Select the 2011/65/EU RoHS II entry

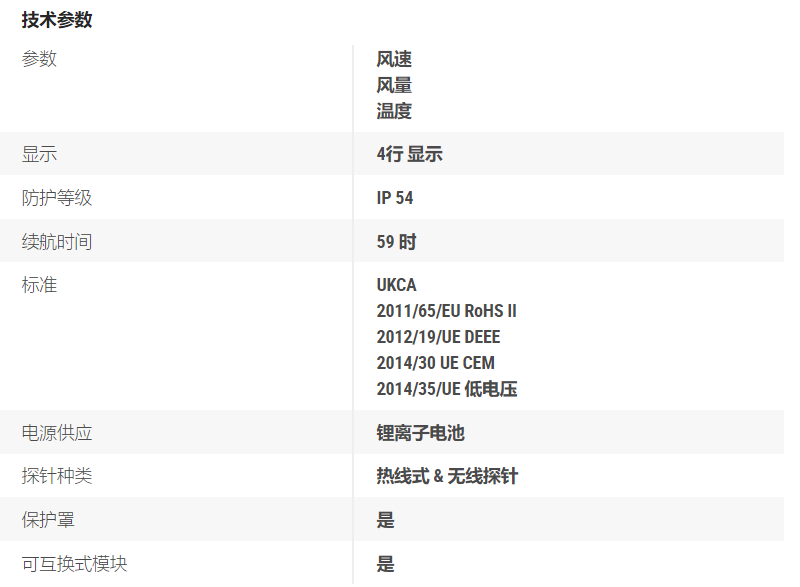[x=446, y=311]
